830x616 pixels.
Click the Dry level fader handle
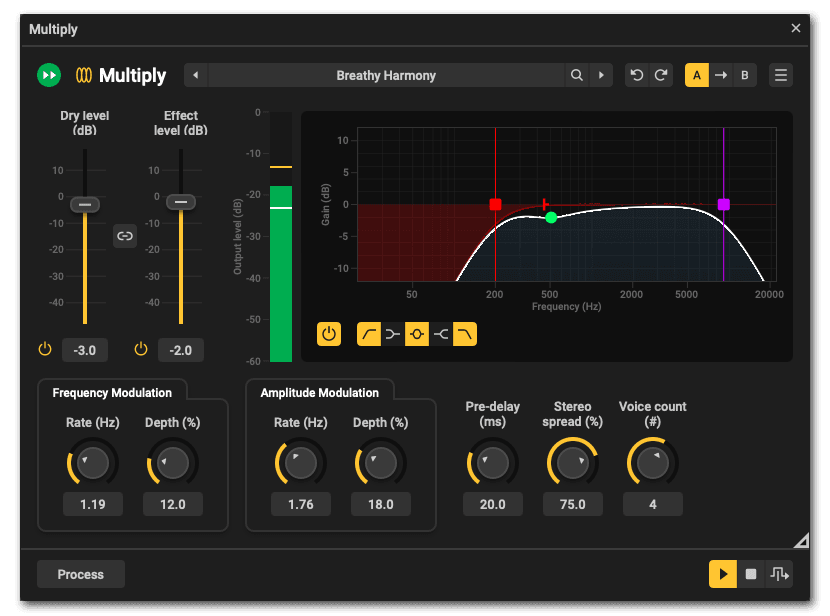coord(85,205)
